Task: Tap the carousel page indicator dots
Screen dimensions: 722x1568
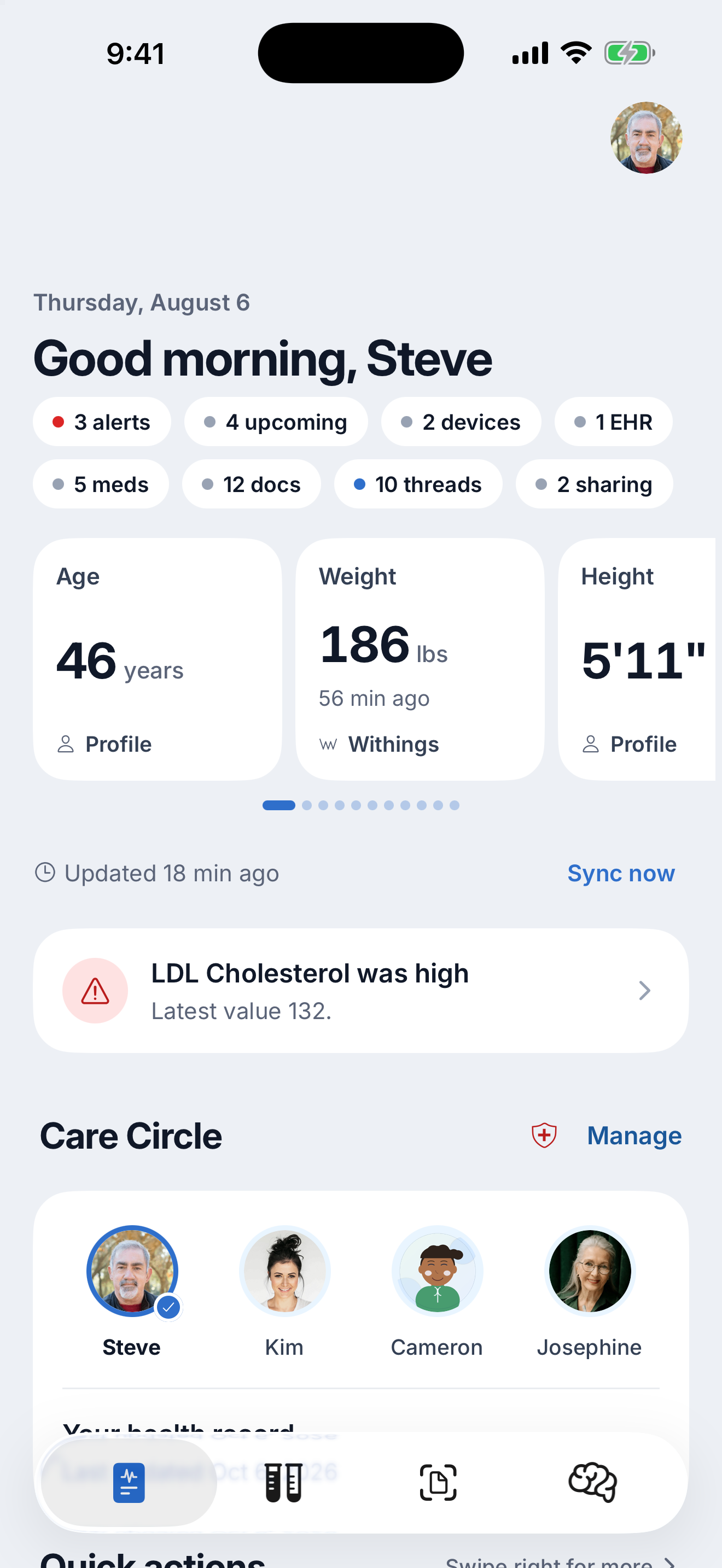Action: click(361, 805)
